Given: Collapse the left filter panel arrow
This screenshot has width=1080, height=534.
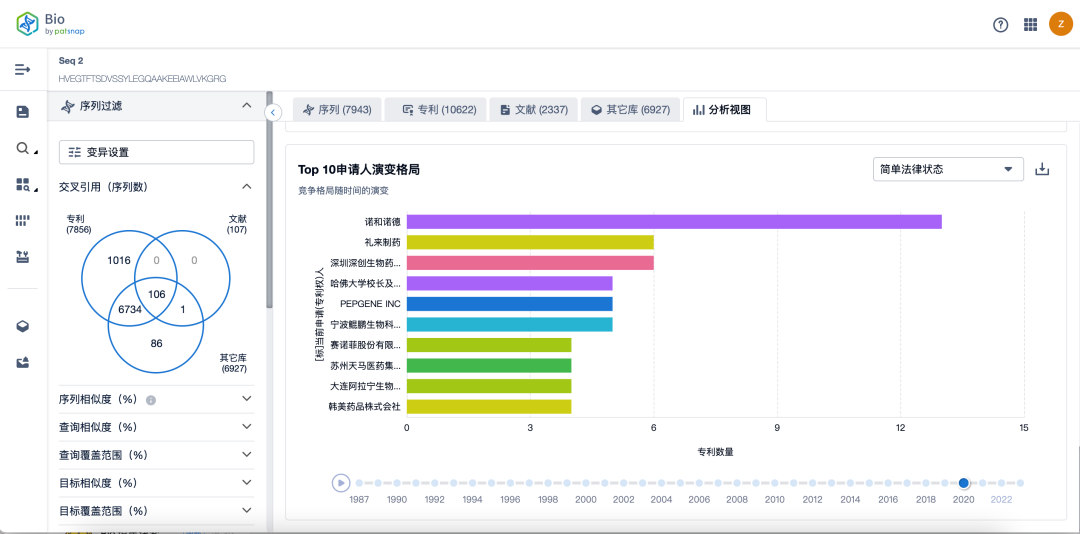Looking at the screenshot, I should (273, 112).
